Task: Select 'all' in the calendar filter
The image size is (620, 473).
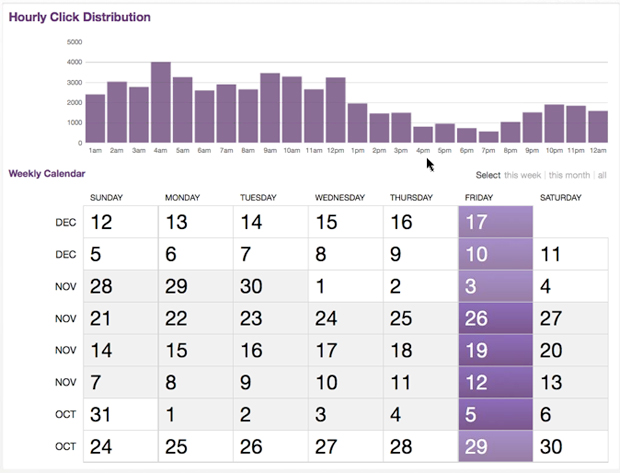Action: tap(602, 175)
